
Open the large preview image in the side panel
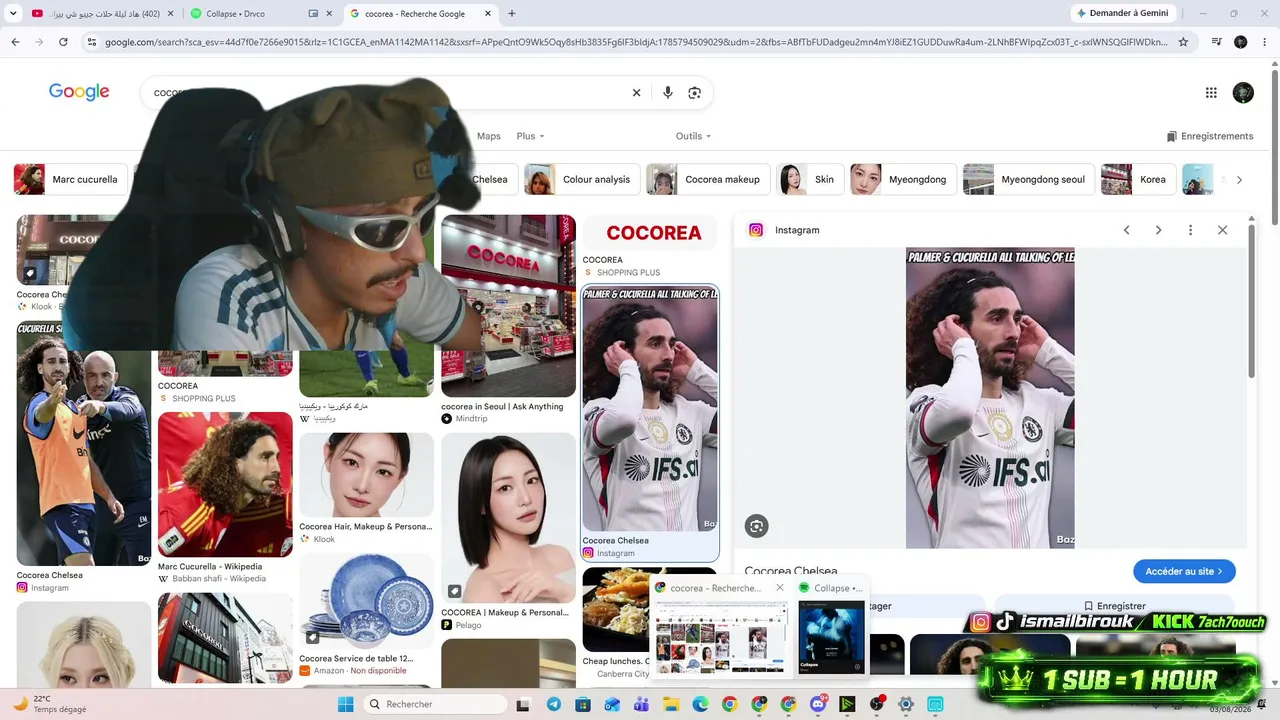990,398
